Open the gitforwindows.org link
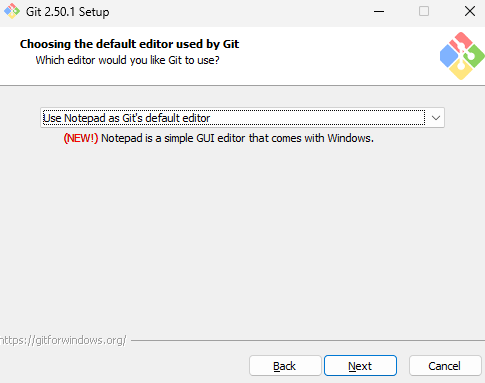 (x=63, y=340)
